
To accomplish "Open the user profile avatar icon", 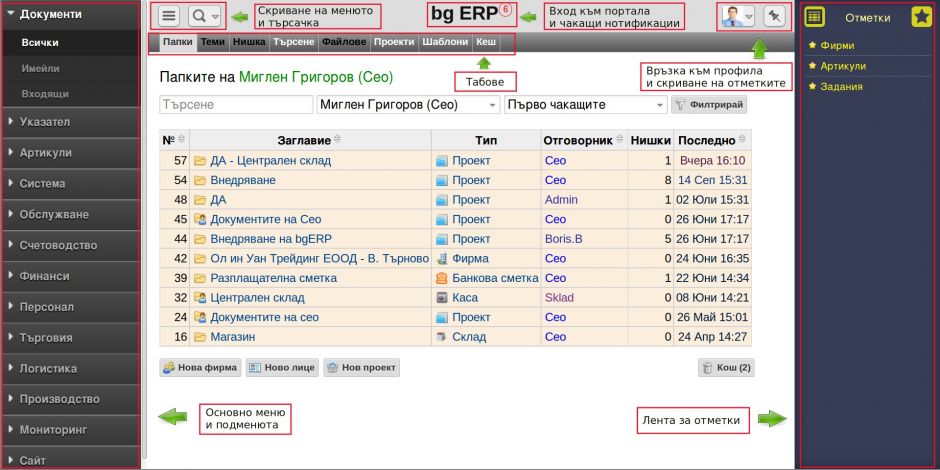I will point(733,16).
